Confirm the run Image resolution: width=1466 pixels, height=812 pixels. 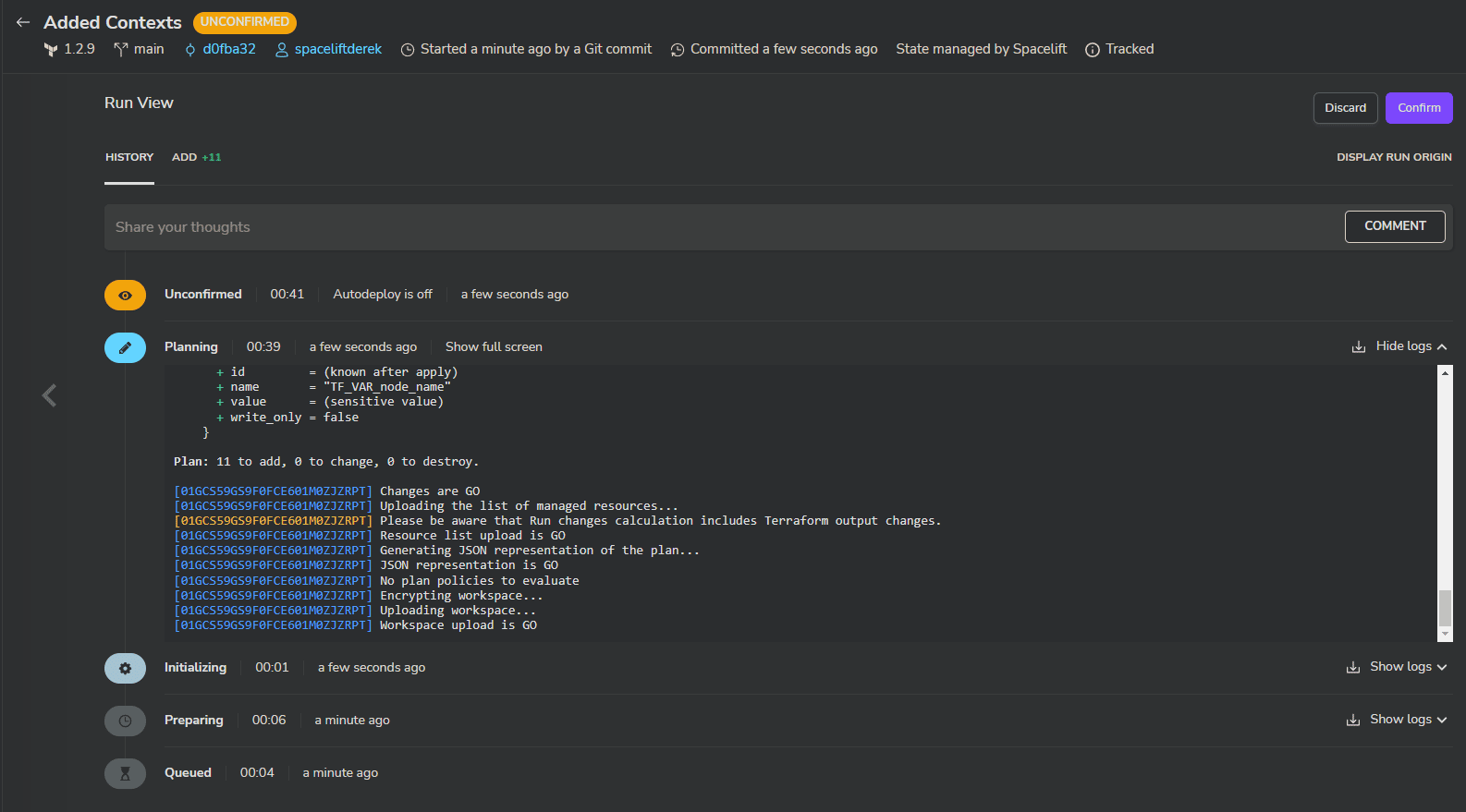(1419, 108)
